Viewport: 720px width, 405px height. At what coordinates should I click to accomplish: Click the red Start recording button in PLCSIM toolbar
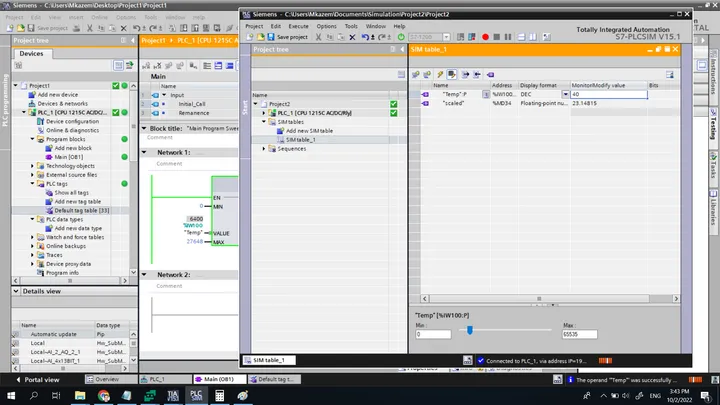485,37
